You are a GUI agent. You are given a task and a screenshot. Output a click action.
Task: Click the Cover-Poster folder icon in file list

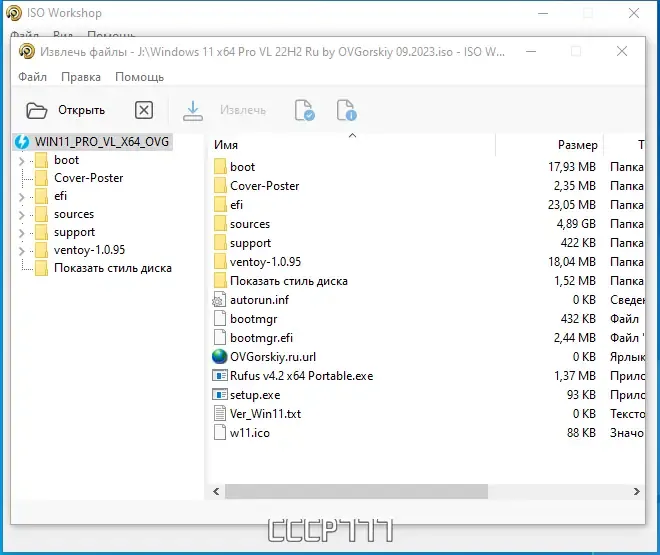(220, 186)
